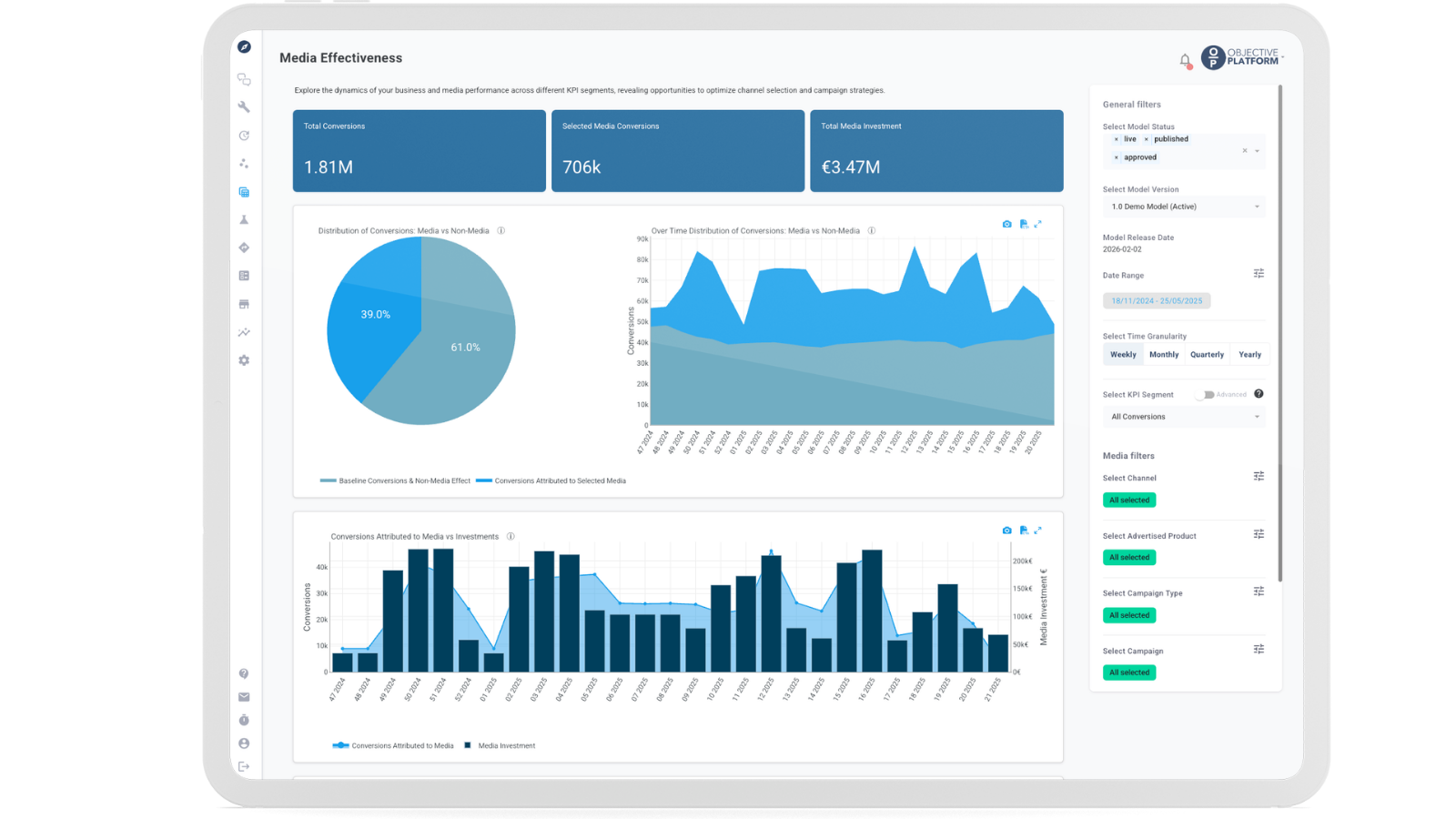Click info icon beside Conversions Attributed to Media title
The height and width of the screenshot is (819, 1456).
(511, 537)
